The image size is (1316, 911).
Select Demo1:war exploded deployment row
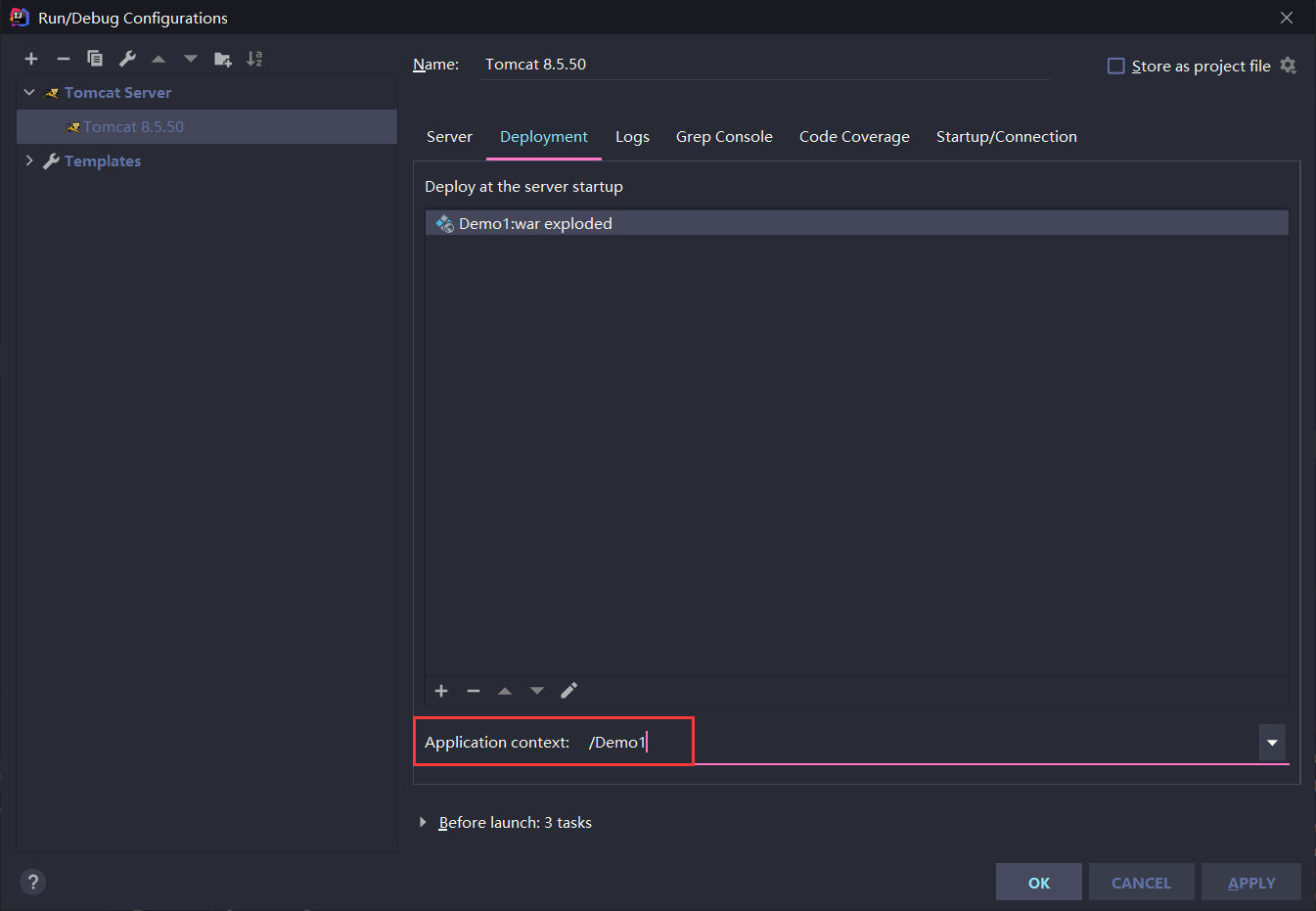pos(857,223)
